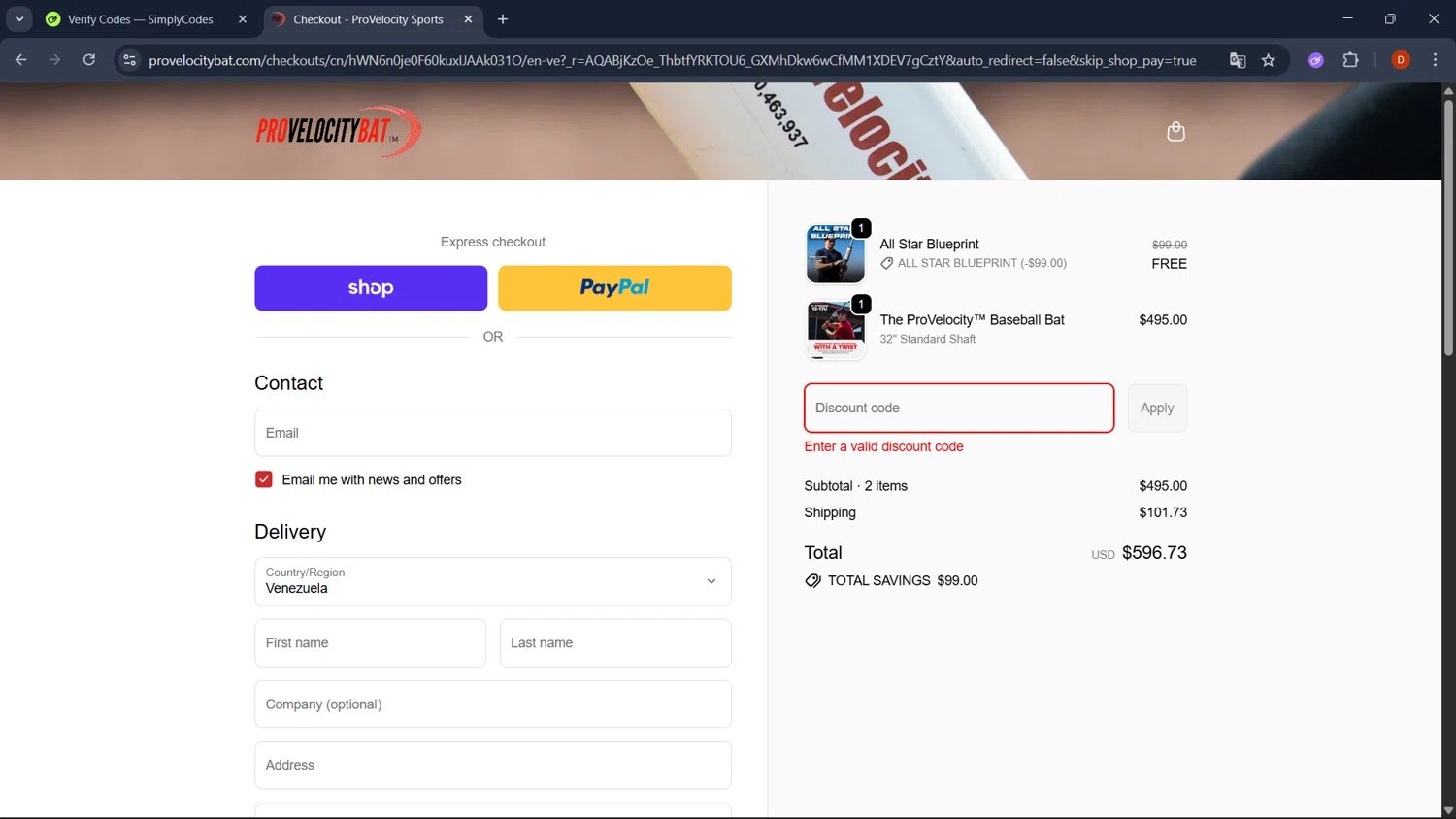Close the Verify Codes SimplyCodes tab
Image resolution: width=1456 pixels, height=819 pixels.
click(243, 19)
